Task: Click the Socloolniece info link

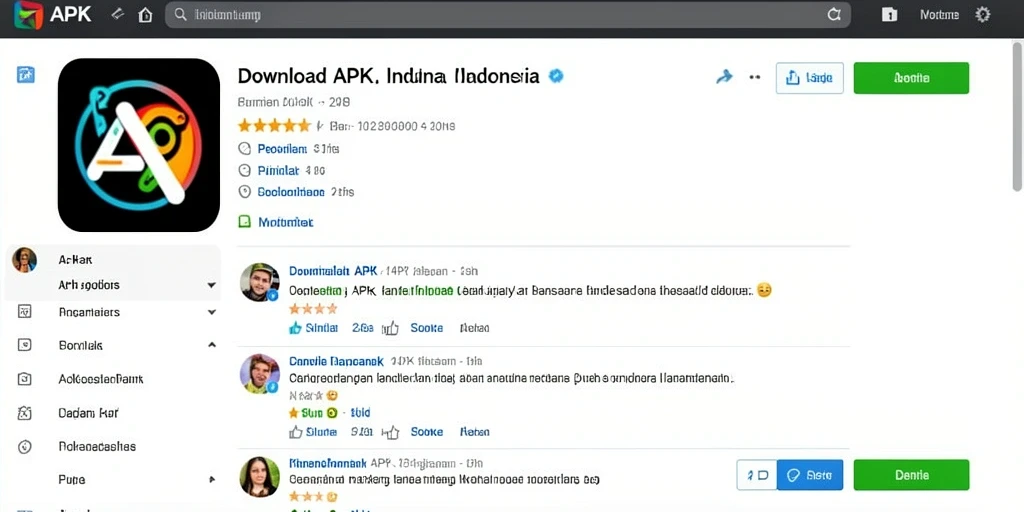Action: [x=291, y=192]
